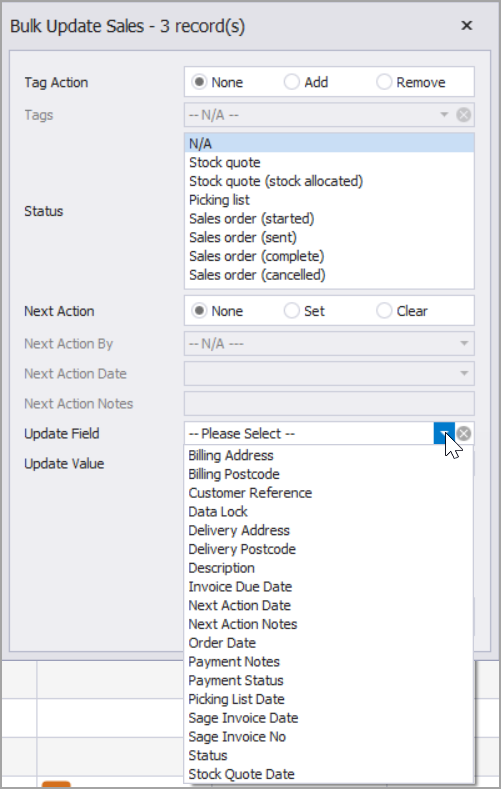Open the Next Action Date picker arrow

tap(464, 374)
